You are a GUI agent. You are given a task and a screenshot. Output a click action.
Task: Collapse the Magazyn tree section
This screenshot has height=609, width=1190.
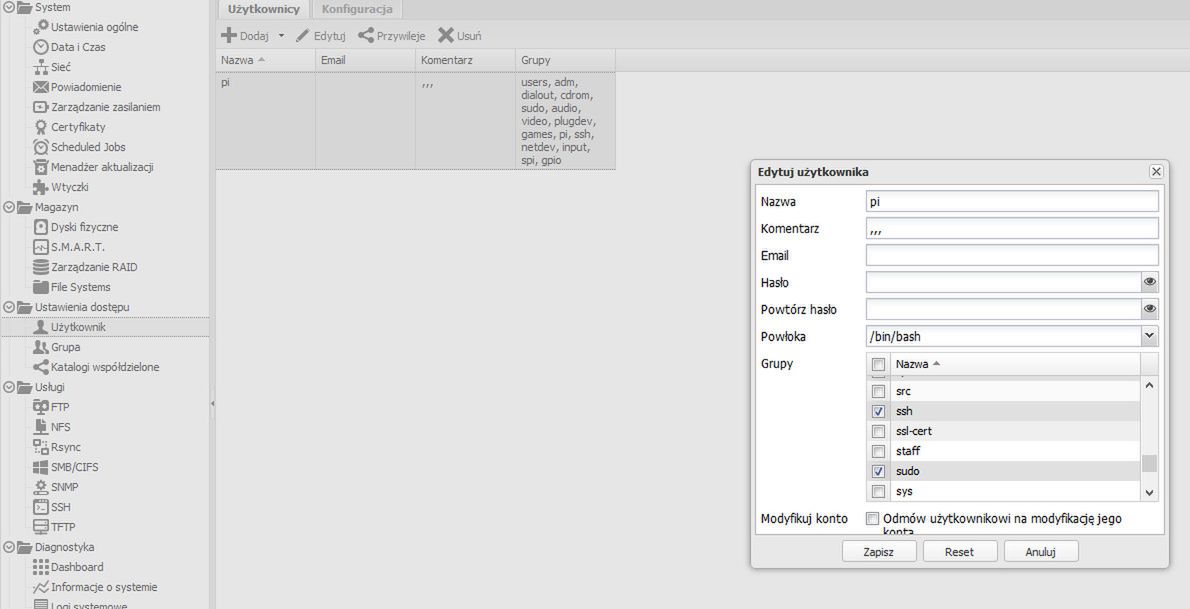pyautogui.click(x=8, y=207)
